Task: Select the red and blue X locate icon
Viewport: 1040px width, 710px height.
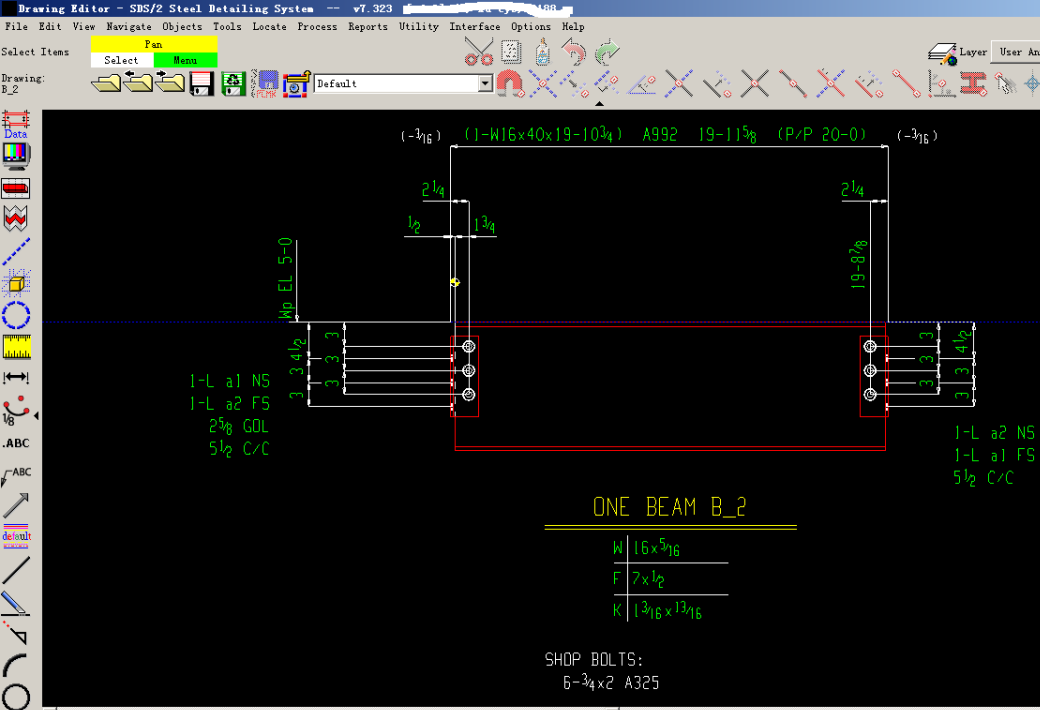Action: click(830, 84)
